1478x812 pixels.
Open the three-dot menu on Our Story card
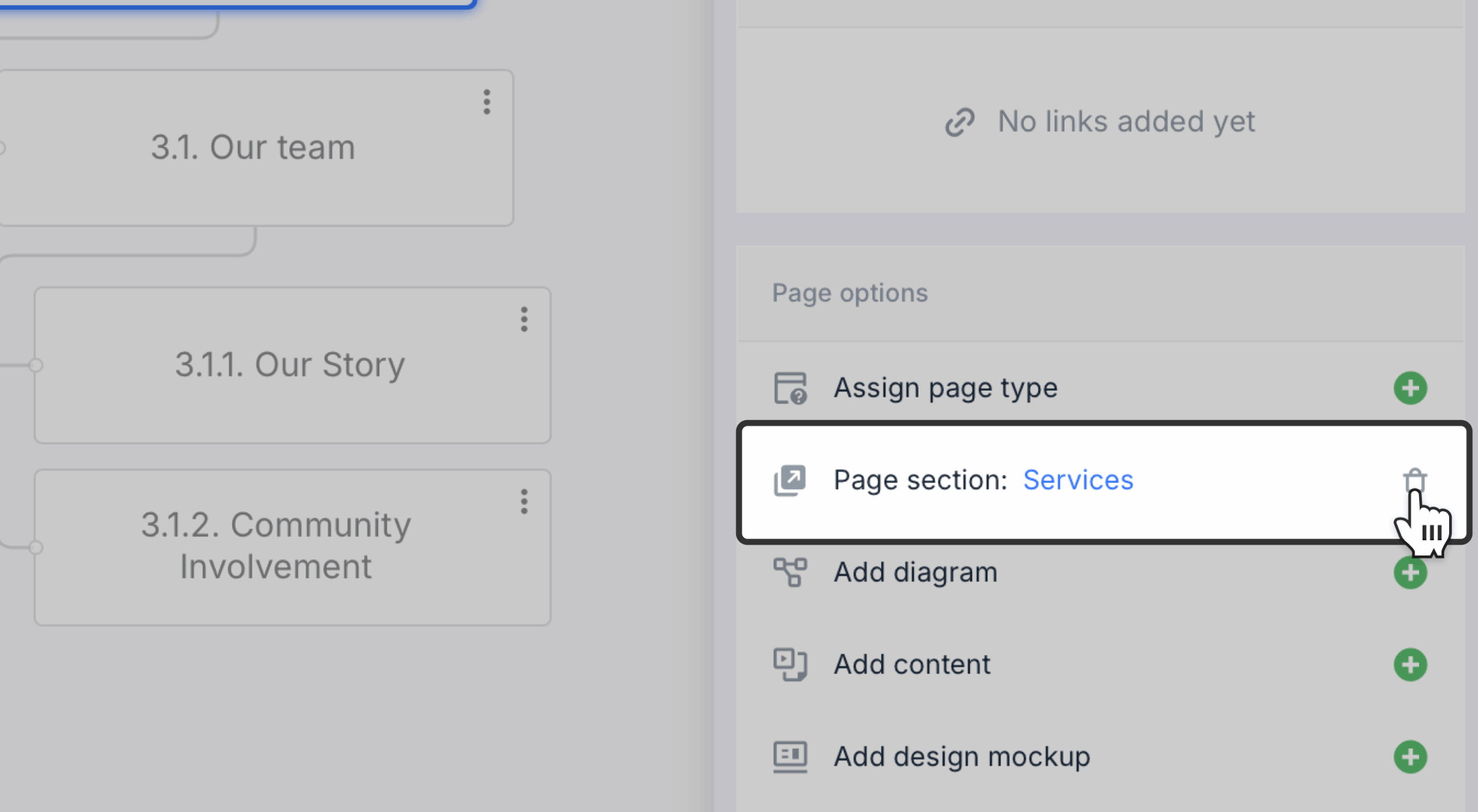(x=524, y=319)
